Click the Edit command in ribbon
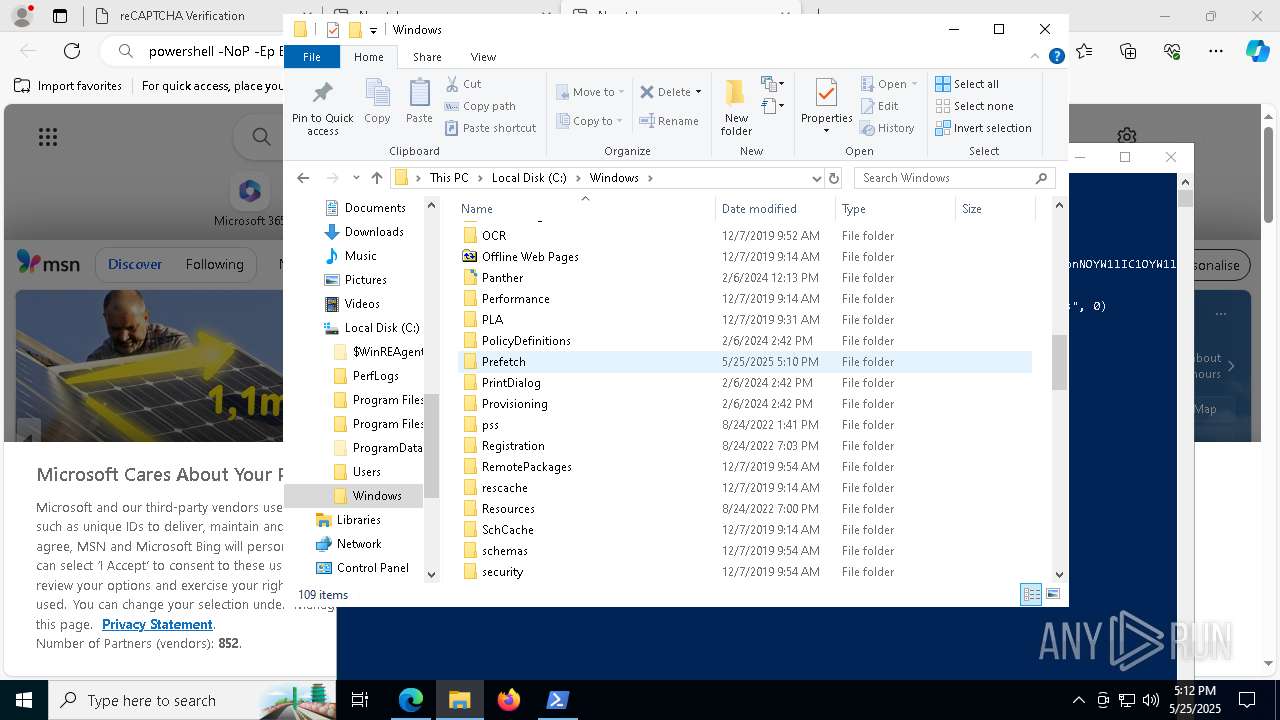This screenshot has width=1280, height=720. 879,106
